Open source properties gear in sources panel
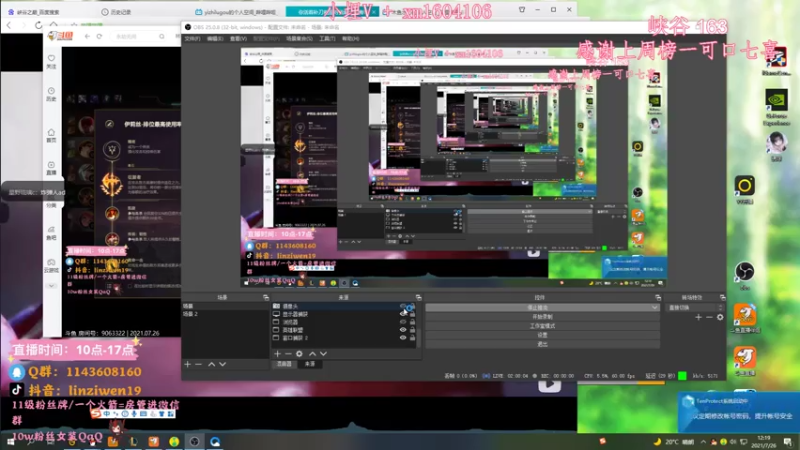800x450 pixels. click(x=299, y=354)
